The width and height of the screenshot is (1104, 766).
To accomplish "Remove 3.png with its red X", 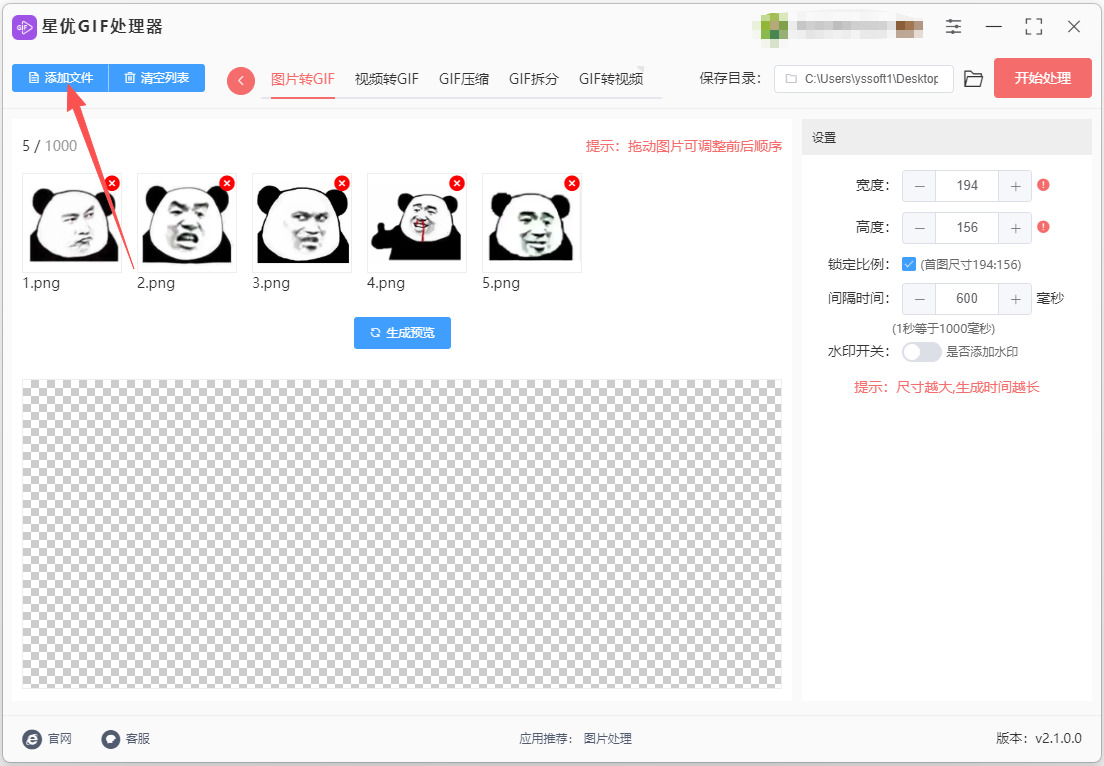I will coord(342,183).
